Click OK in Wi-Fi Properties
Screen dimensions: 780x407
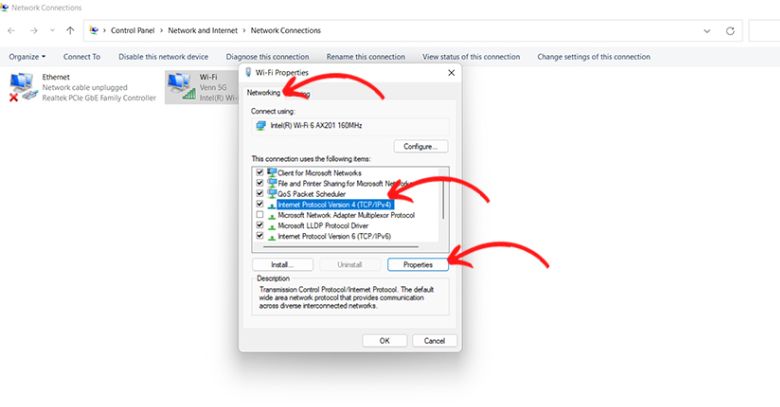pos(385,341)
